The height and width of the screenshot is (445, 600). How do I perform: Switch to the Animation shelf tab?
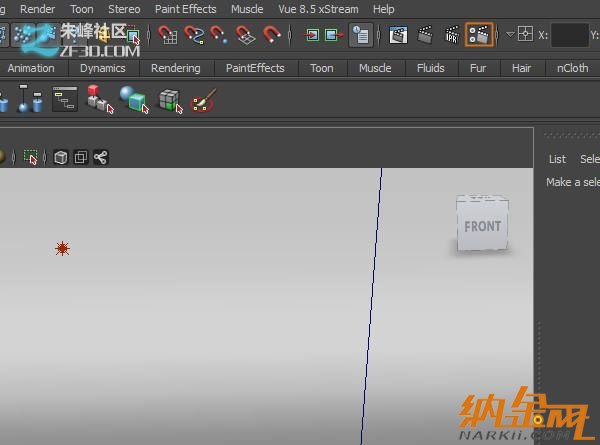click(x=31, y=68)
